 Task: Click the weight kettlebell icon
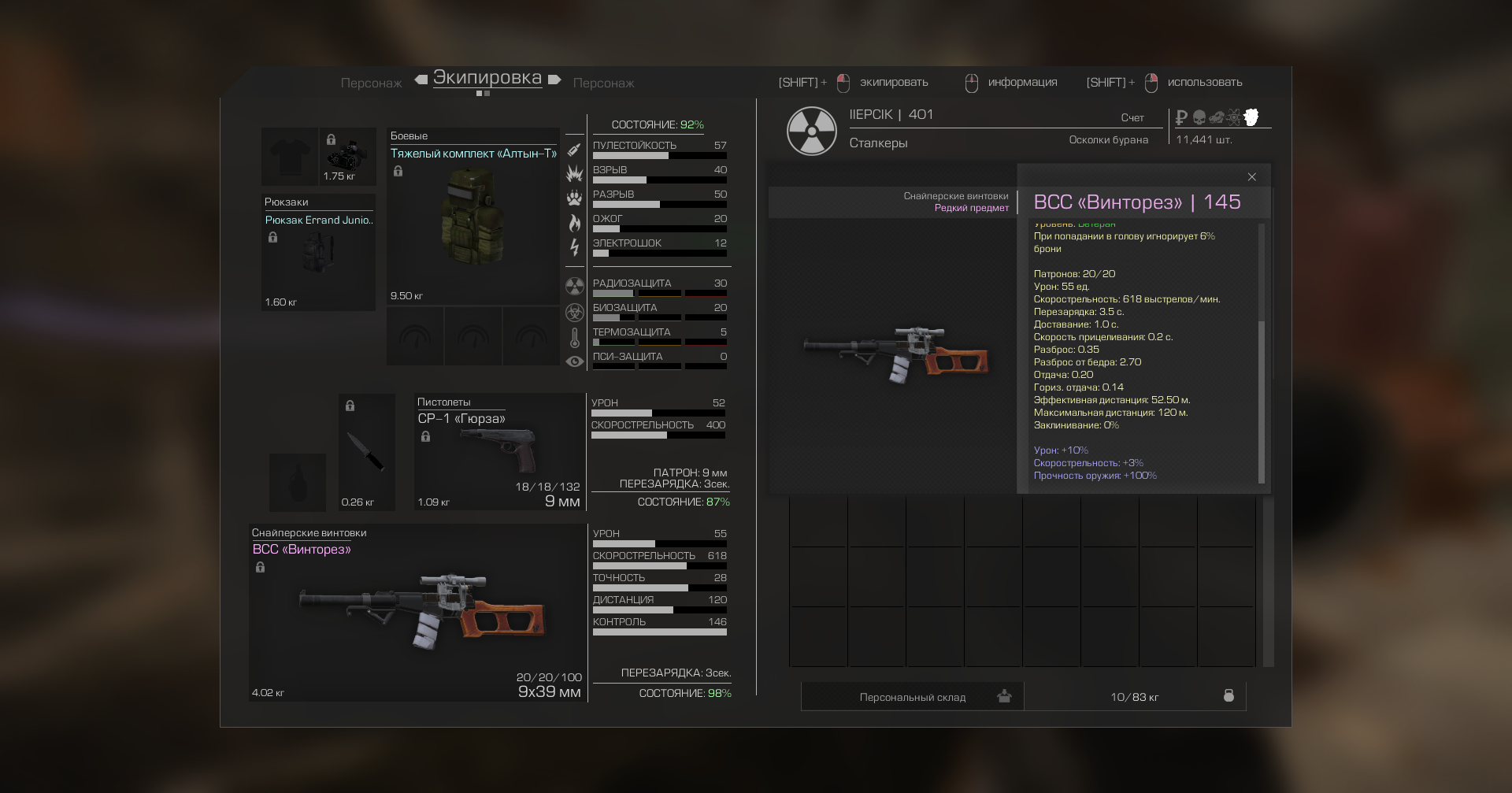pyautogui.click(x=1228, y=695)
